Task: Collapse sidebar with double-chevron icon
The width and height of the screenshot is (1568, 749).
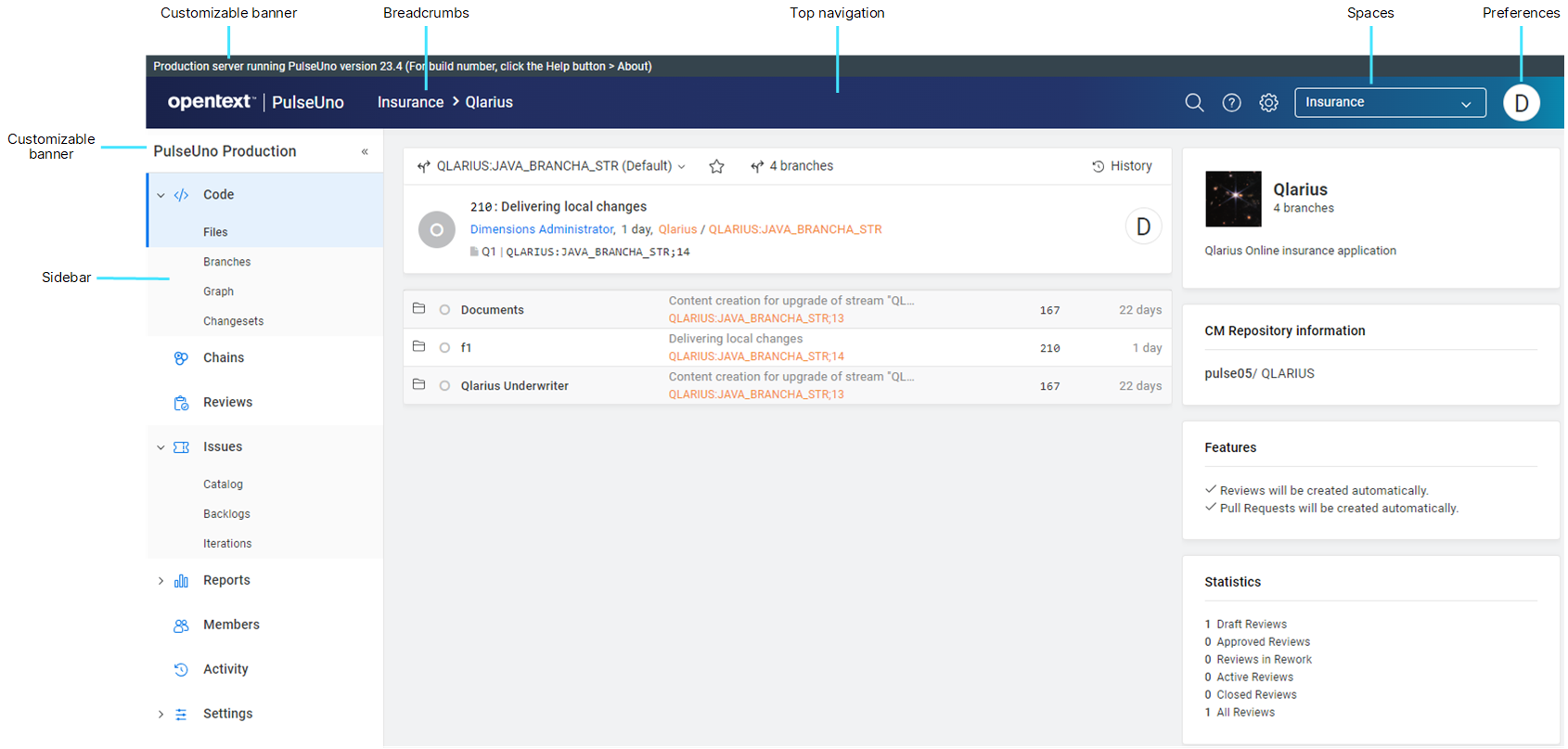Action: (x=365, y=151)
